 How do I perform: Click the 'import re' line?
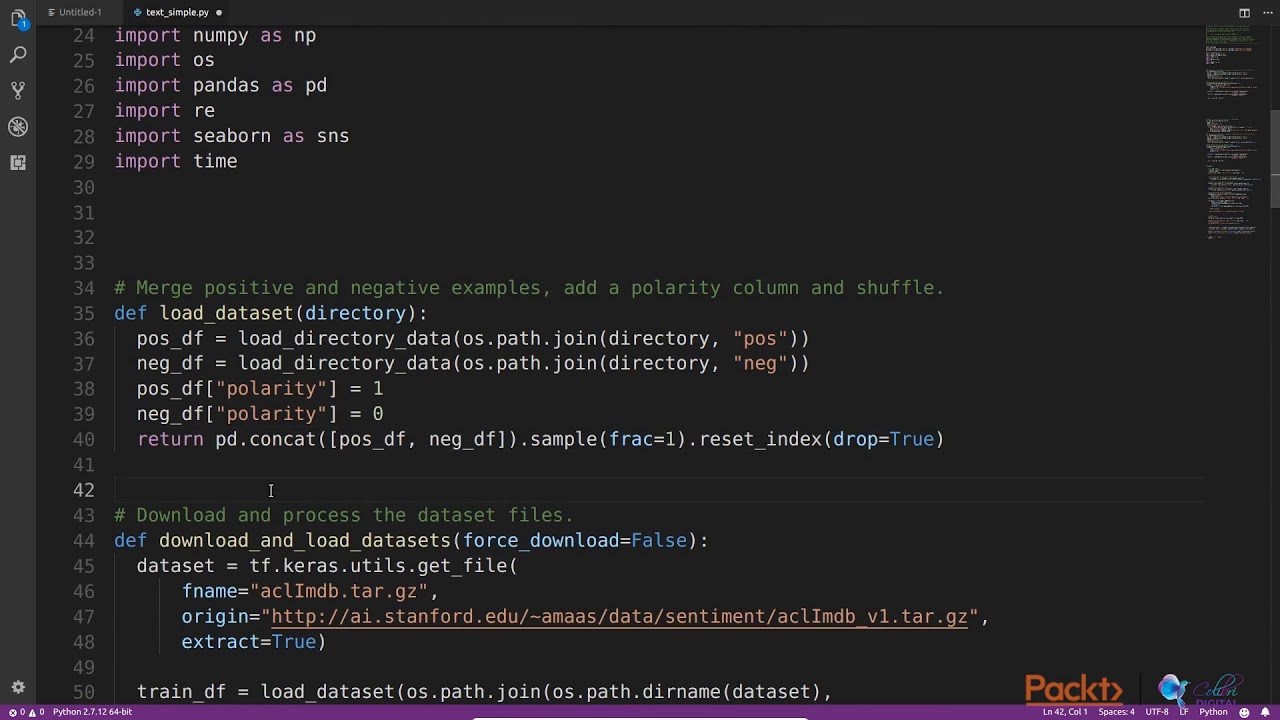pos(165,111)
